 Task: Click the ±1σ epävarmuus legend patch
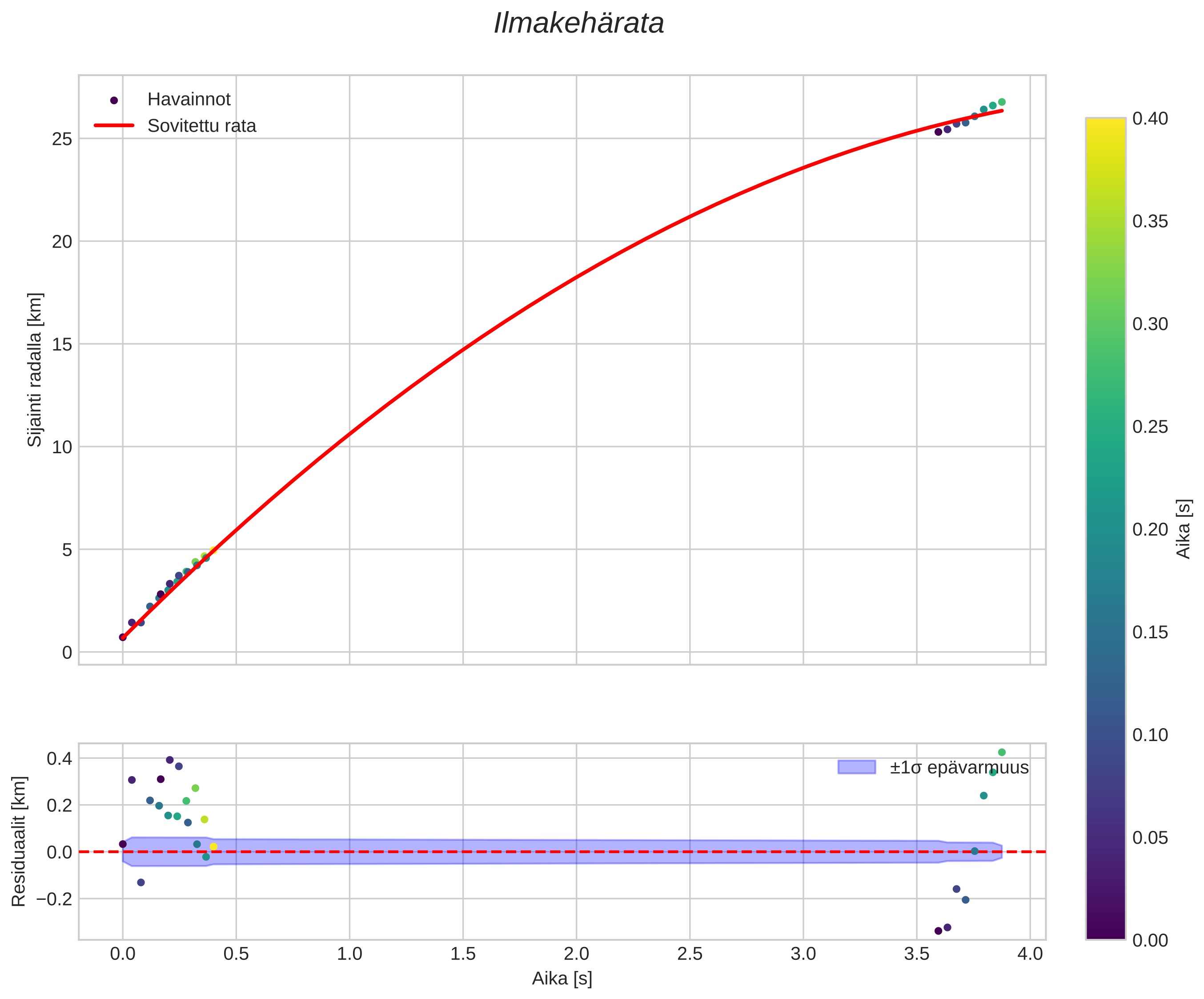(x=857, y=767)
